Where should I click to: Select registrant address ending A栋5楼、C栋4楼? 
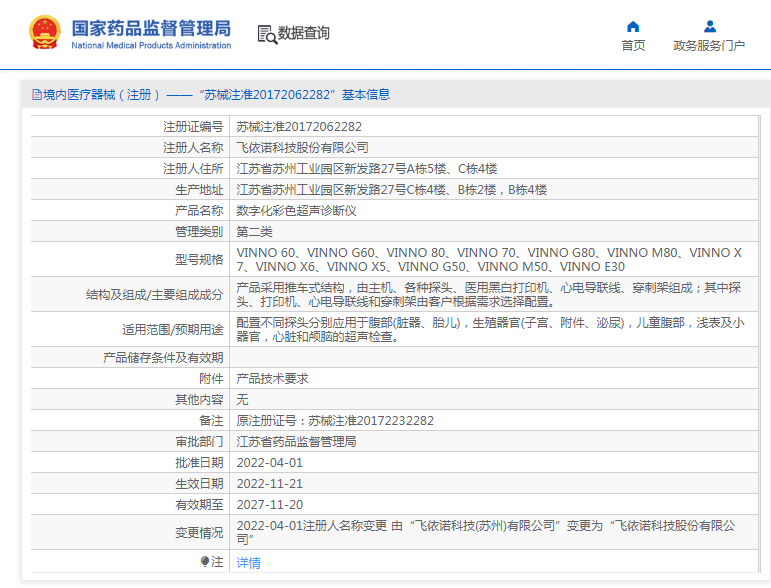pos(367,169)
